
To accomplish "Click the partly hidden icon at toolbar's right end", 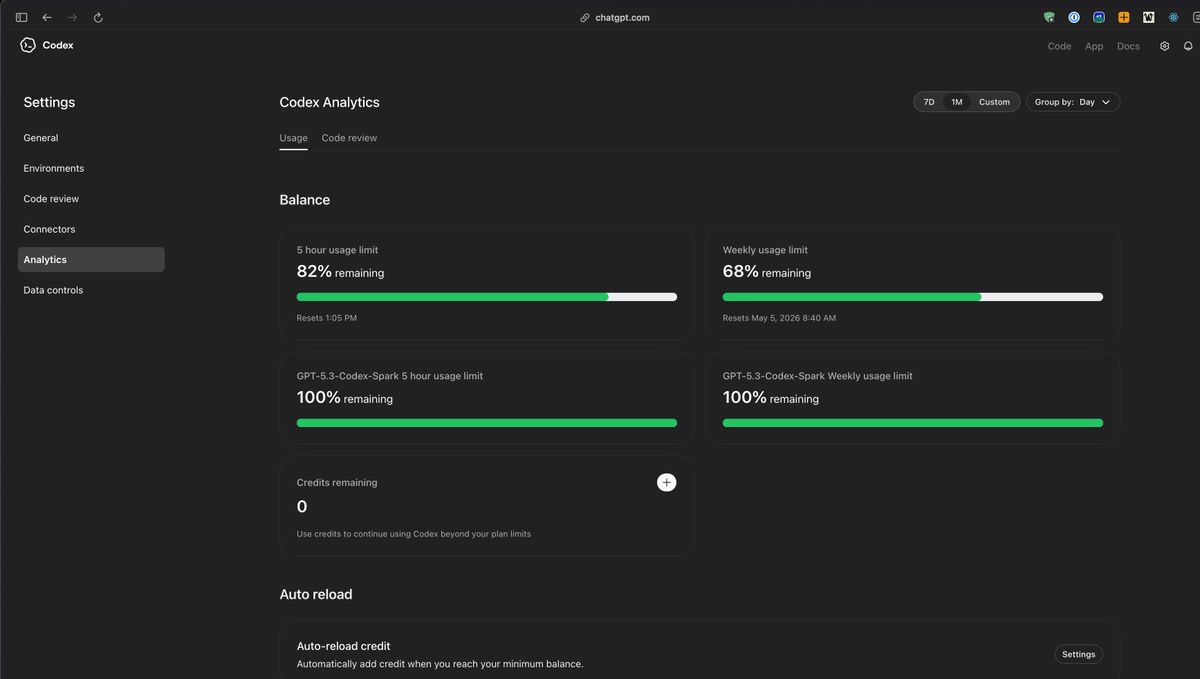I will pyautogui.click(x=1196, y=17).
